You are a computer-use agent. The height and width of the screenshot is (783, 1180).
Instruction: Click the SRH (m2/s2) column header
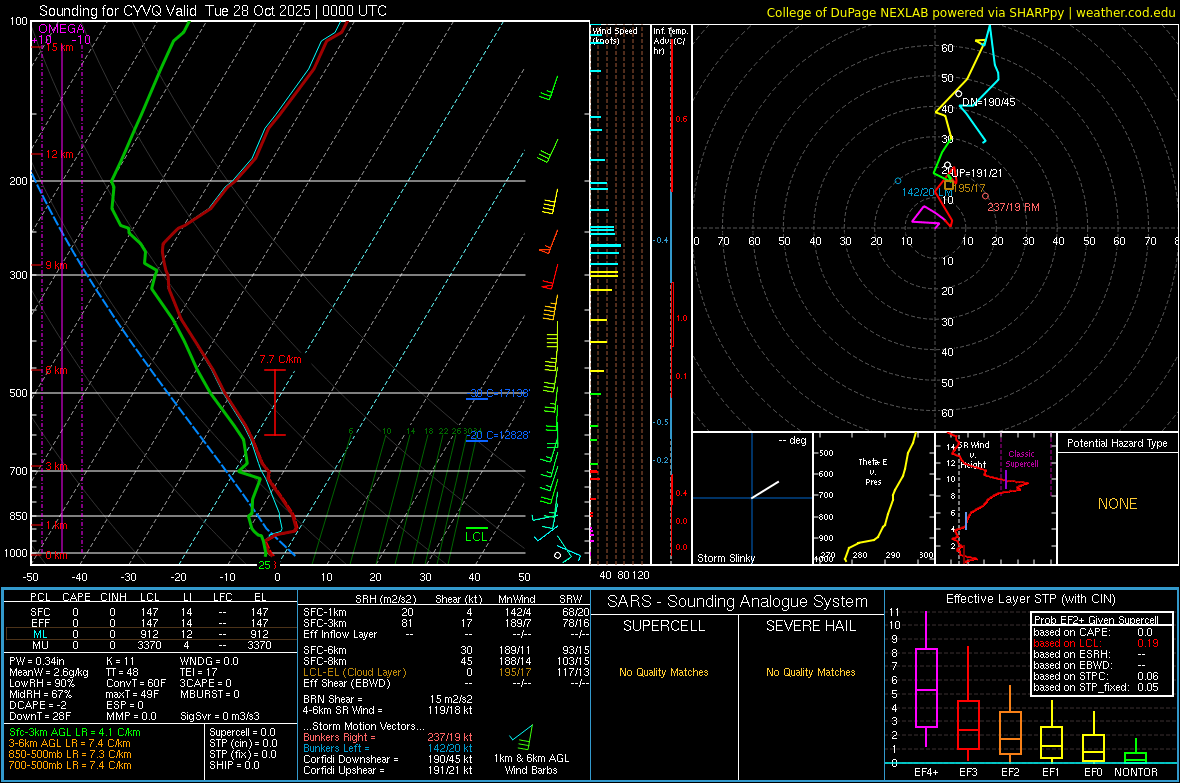pyautogui.click(x=385, y=599)
